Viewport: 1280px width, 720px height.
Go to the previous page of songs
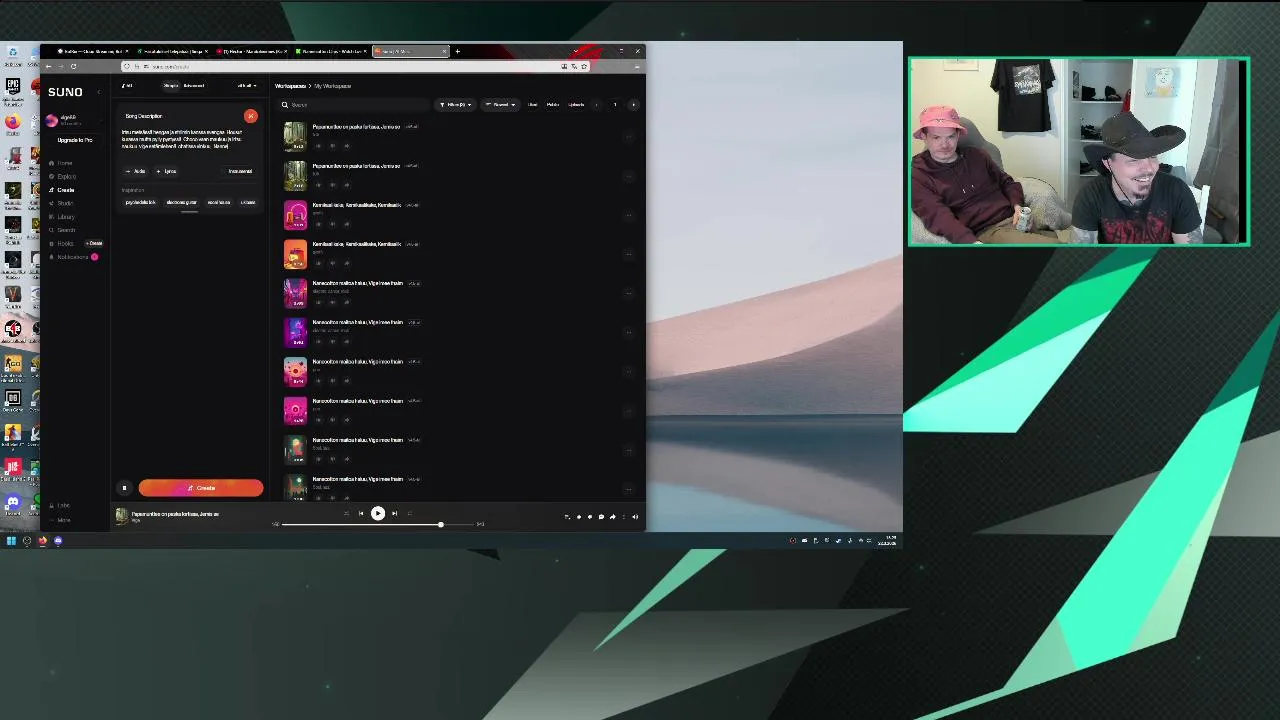[597, 105]
